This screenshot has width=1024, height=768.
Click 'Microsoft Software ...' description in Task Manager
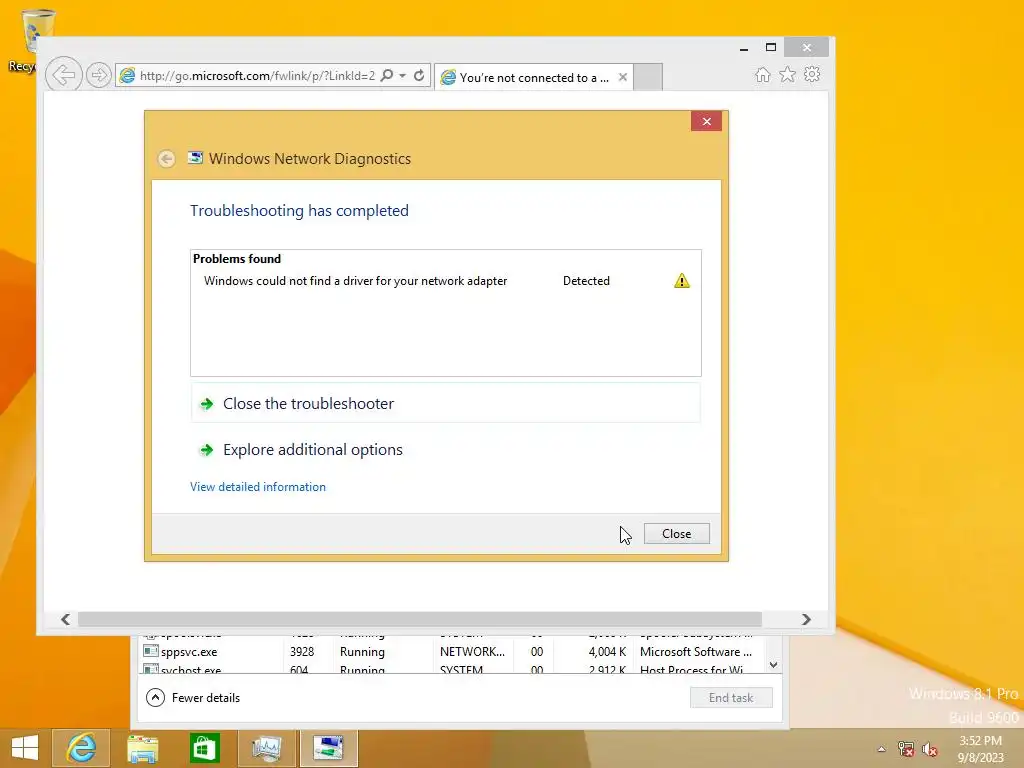(696, 652)
